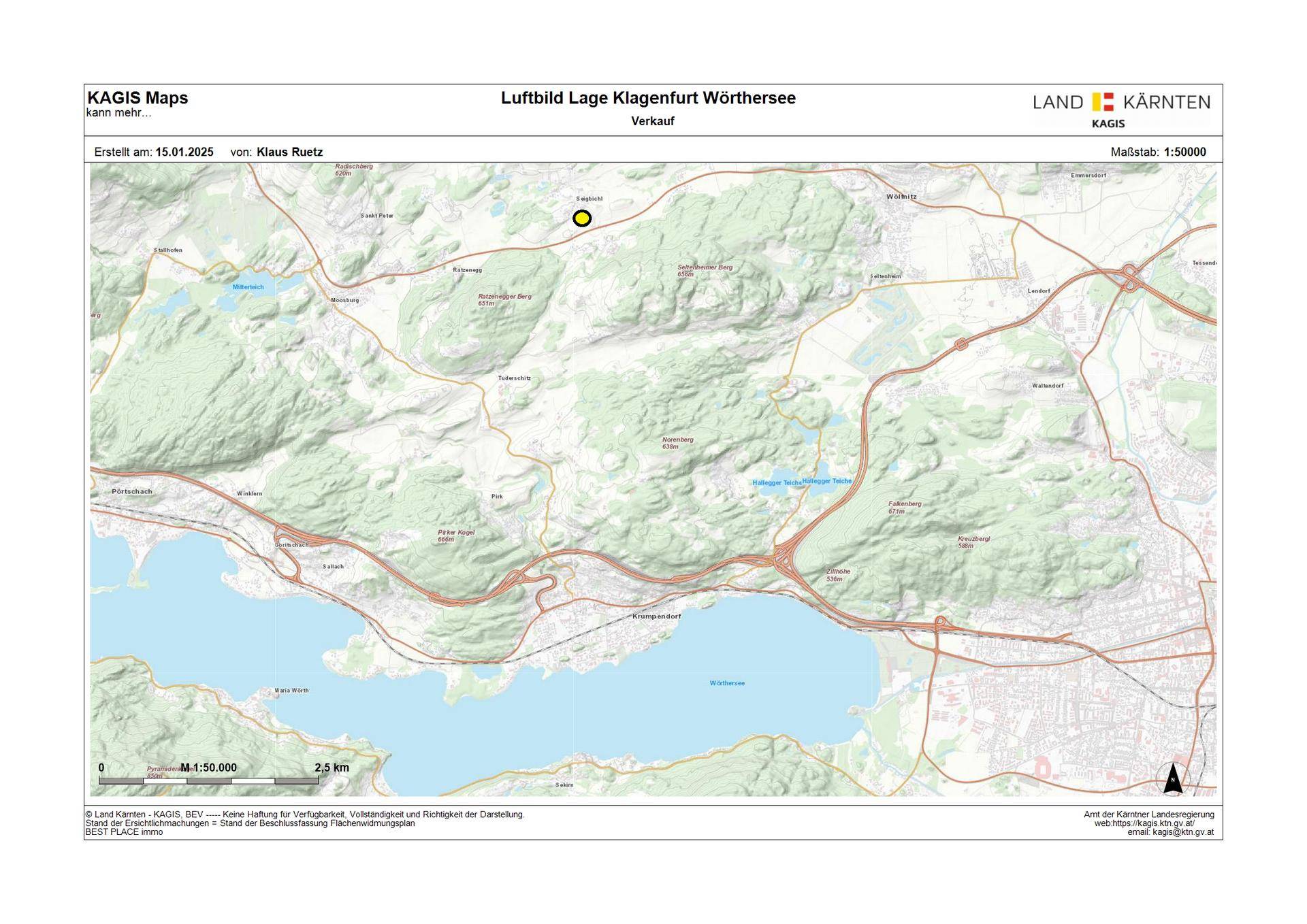Screen dimensions: 1307x924
Task: Click the Mitterteich lake label
Action: (x=248, y=287)
